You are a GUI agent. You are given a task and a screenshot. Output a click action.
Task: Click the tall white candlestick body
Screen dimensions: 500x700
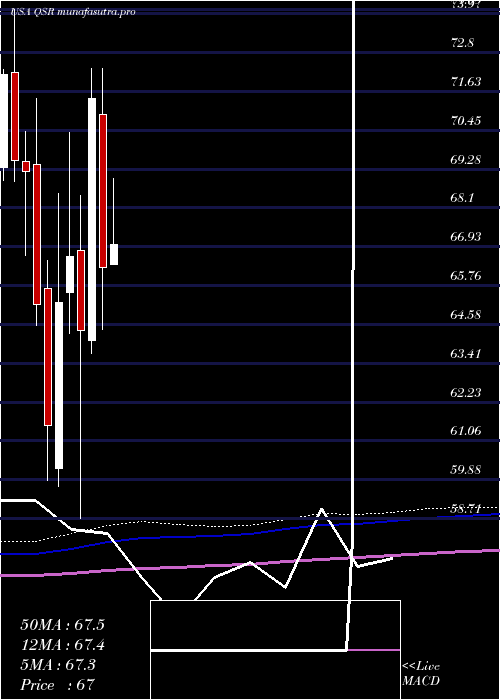92,219
